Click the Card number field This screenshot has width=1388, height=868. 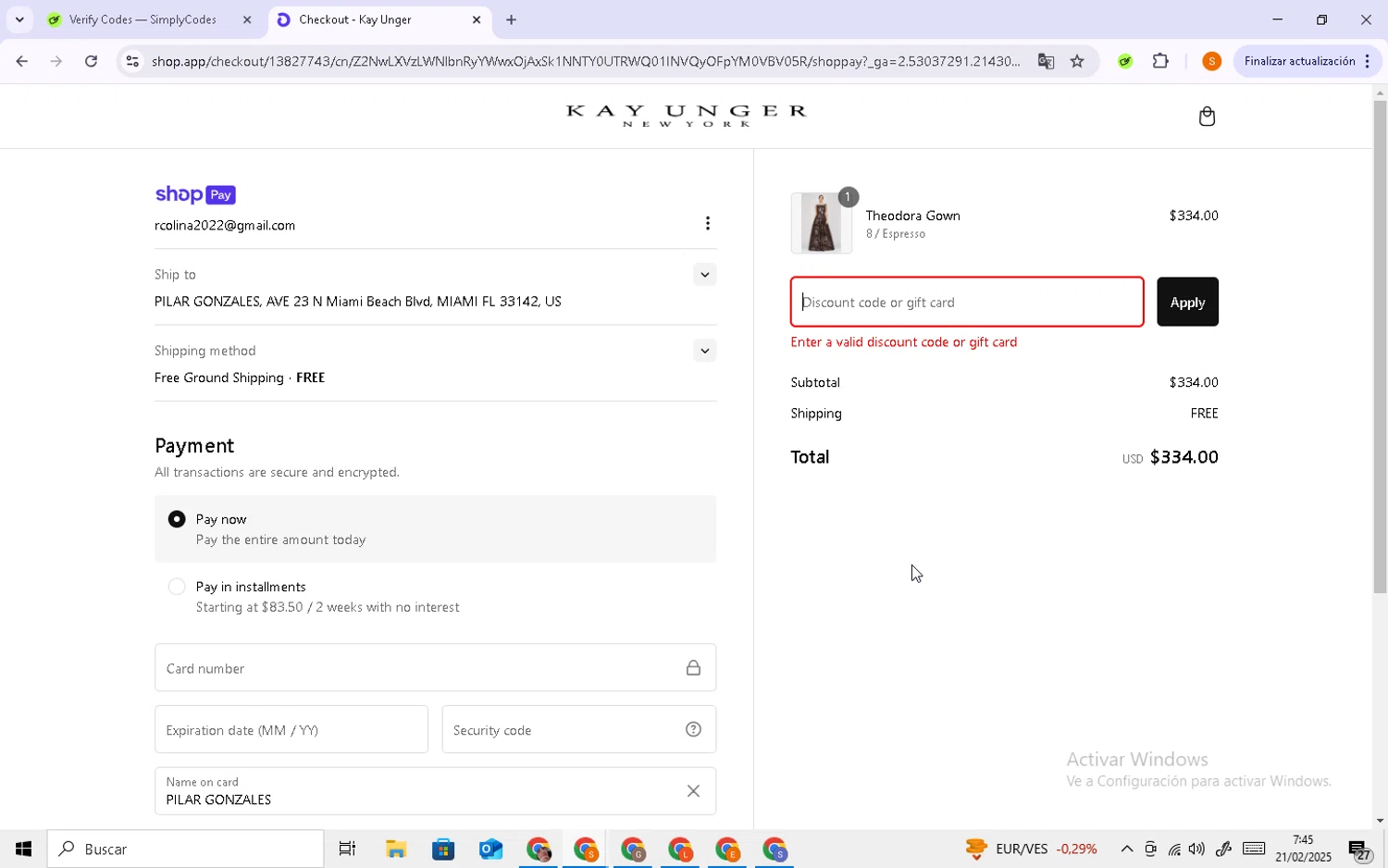[x=435, y=667]
